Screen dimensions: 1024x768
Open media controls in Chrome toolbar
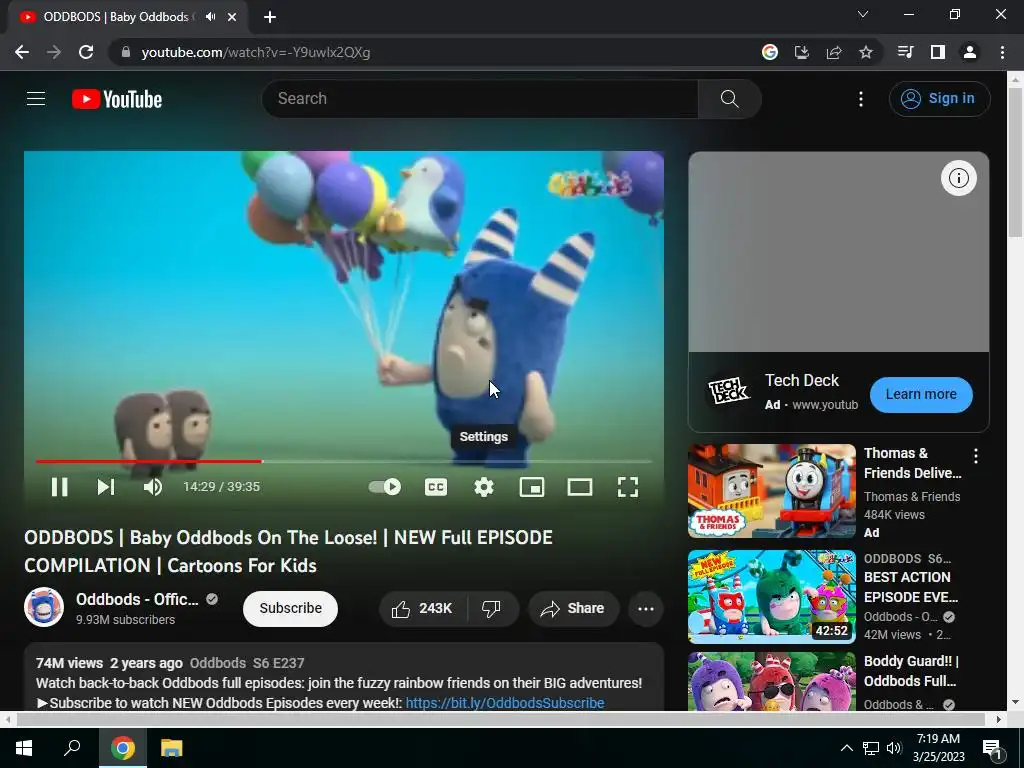(x=905, y=52)
